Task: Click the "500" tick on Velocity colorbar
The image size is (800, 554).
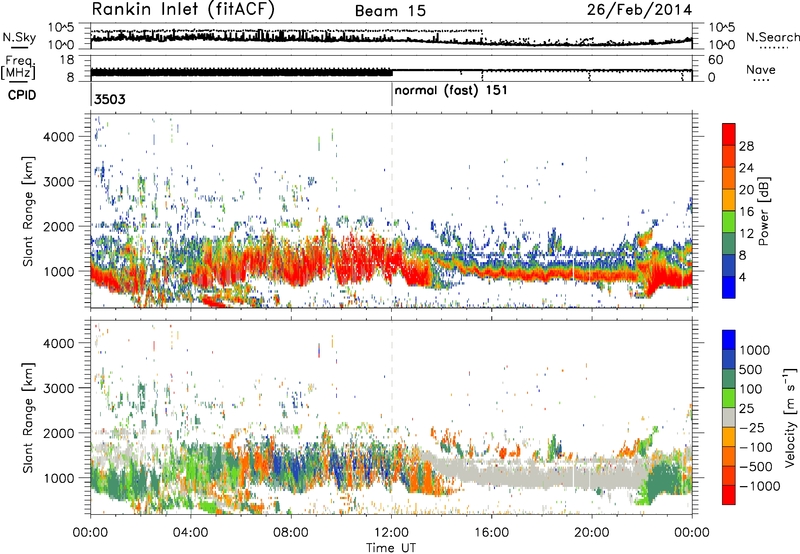Action: coord(750,369)
